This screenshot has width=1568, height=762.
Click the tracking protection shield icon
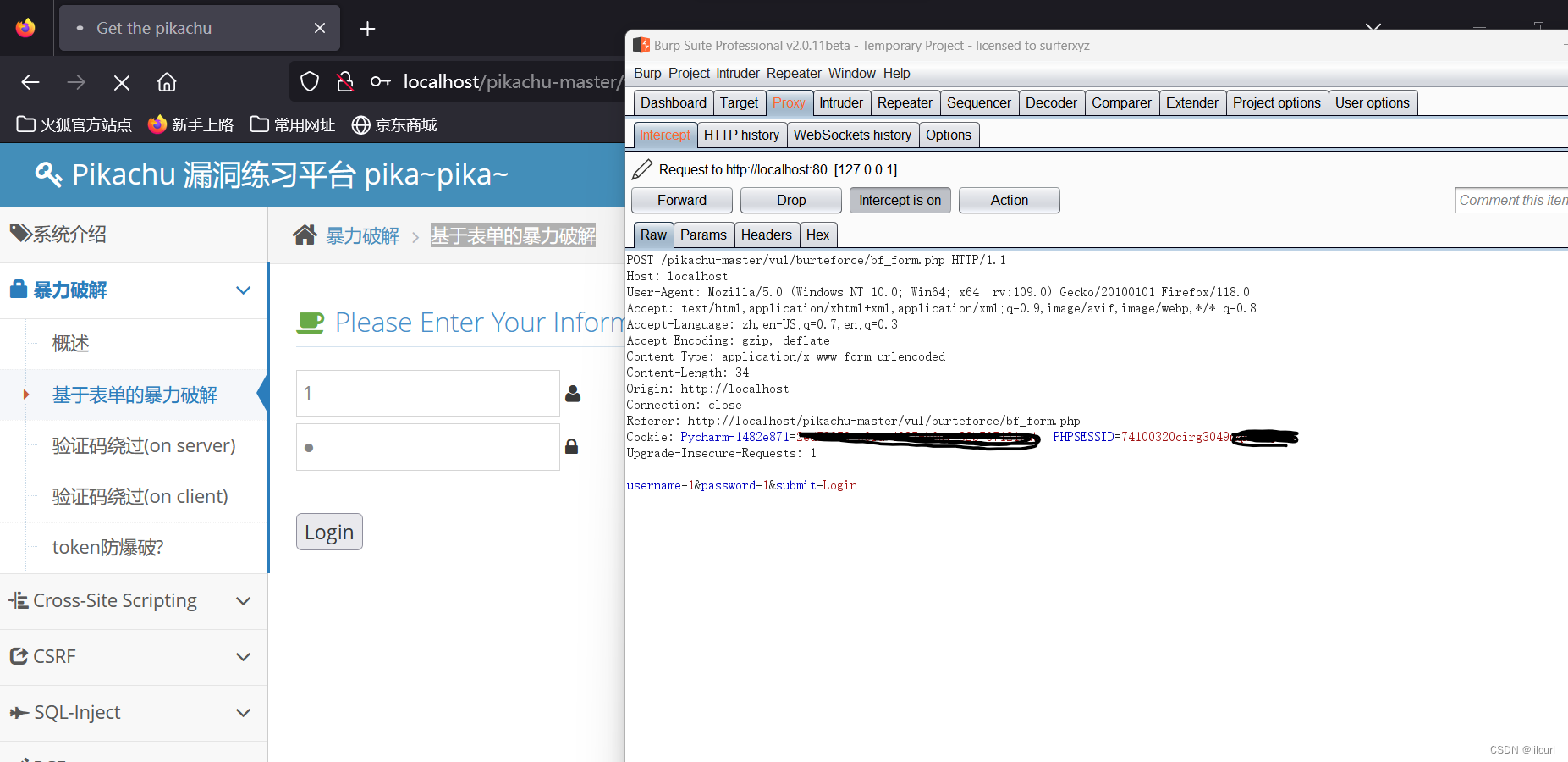pyautogui.click(x=310, y=81)
